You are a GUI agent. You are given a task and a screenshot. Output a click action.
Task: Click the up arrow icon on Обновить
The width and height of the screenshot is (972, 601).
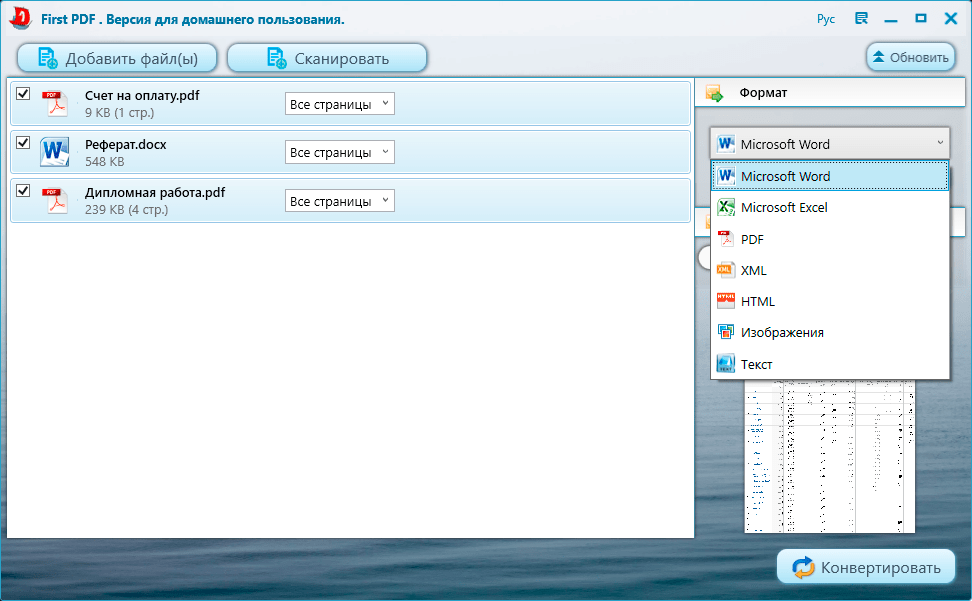878,57
